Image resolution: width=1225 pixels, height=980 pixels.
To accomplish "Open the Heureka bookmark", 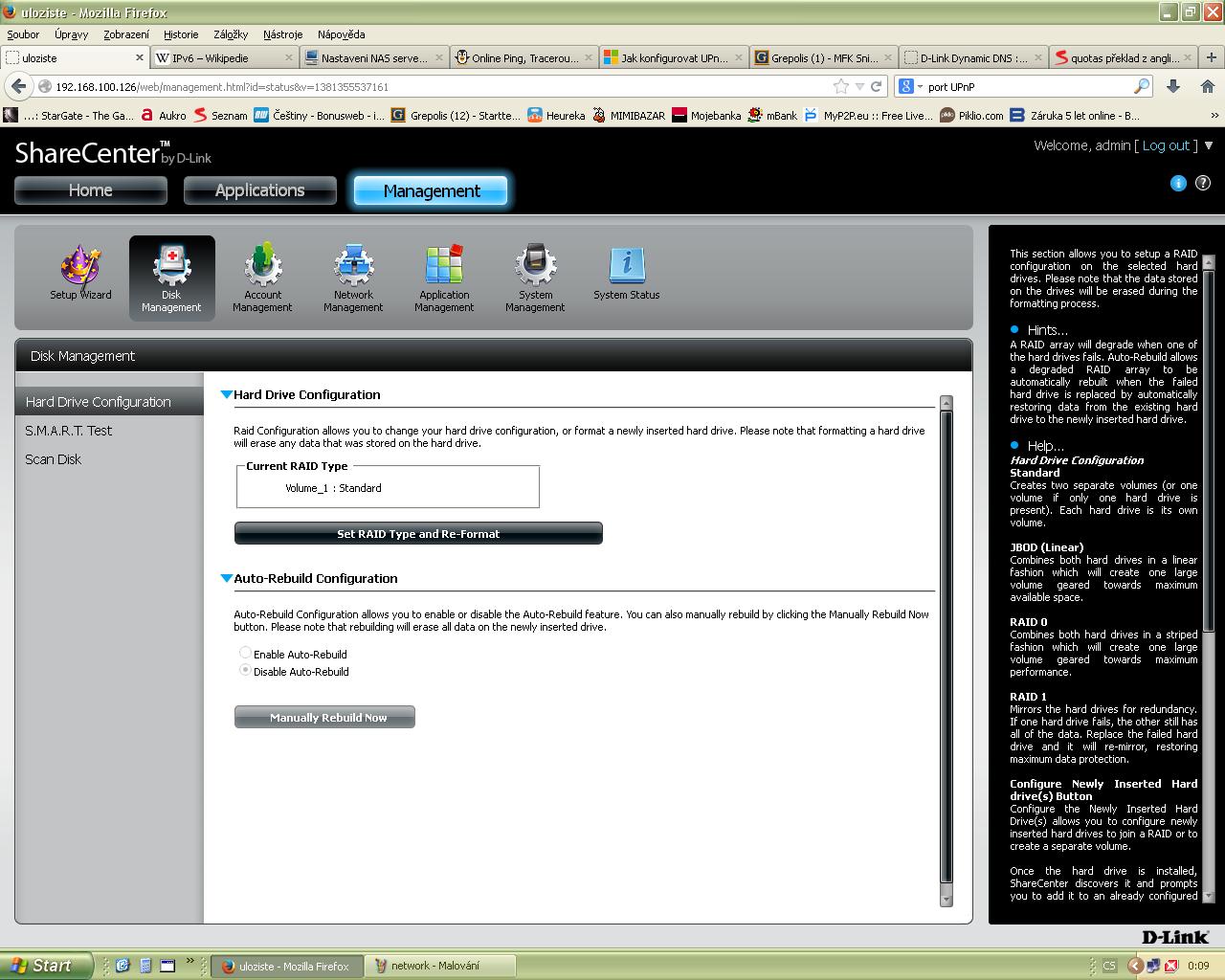I will tap(557, 116).
